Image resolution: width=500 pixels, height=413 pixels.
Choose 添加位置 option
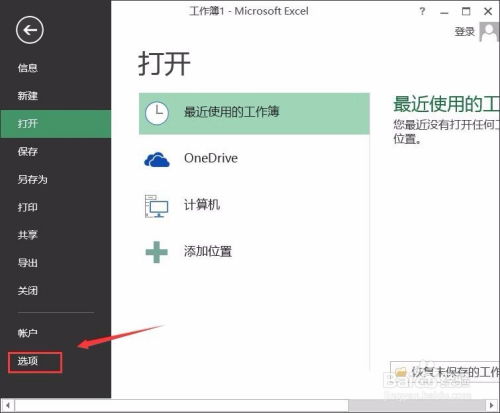[208, 251]
